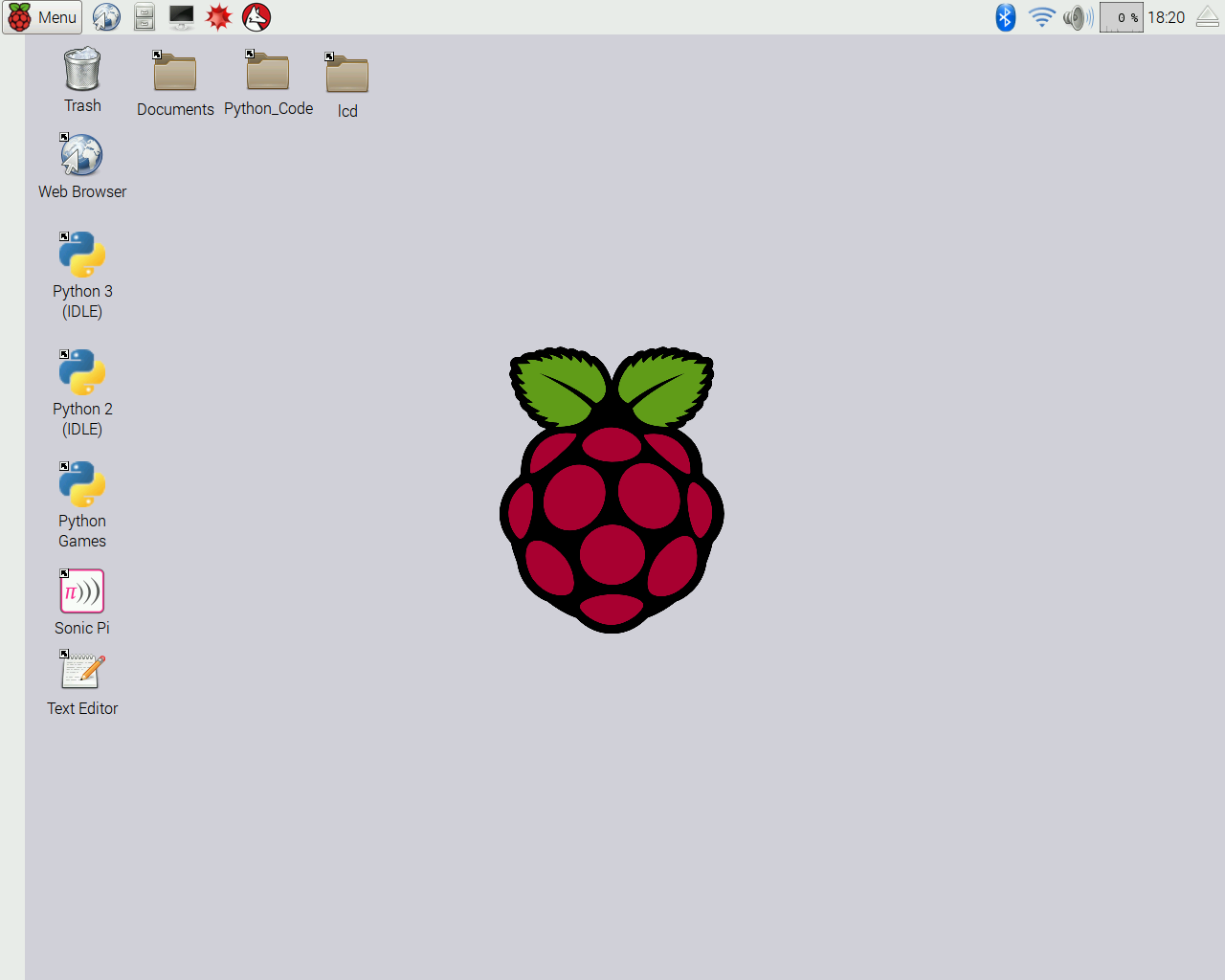1225x980 pixels.
Task: Select the Python_Code folder shortcut
Action: [269, 84]
